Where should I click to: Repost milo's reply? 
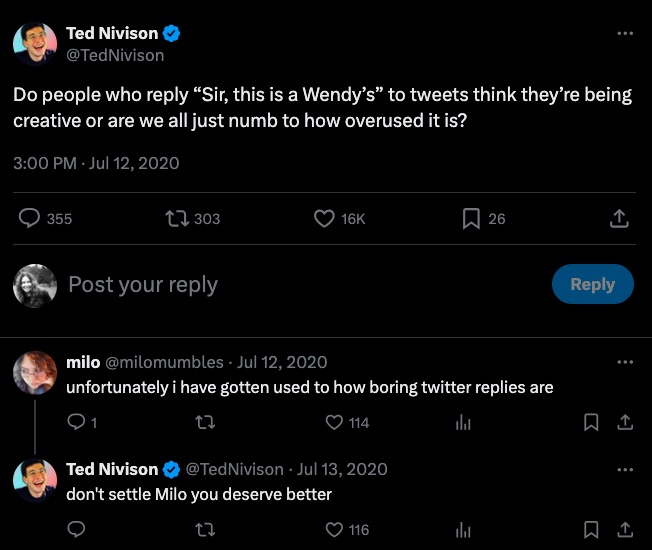click(x=206, y=423)
